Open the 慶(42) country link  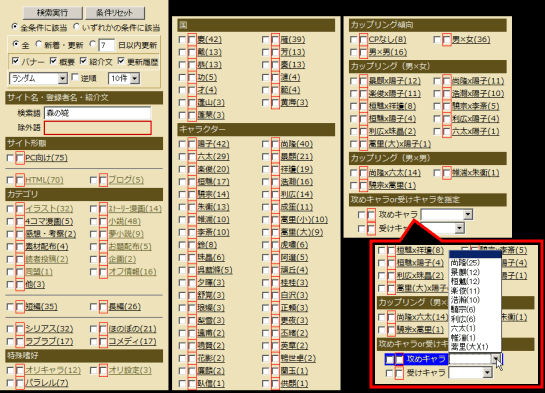tap(209, 39)
